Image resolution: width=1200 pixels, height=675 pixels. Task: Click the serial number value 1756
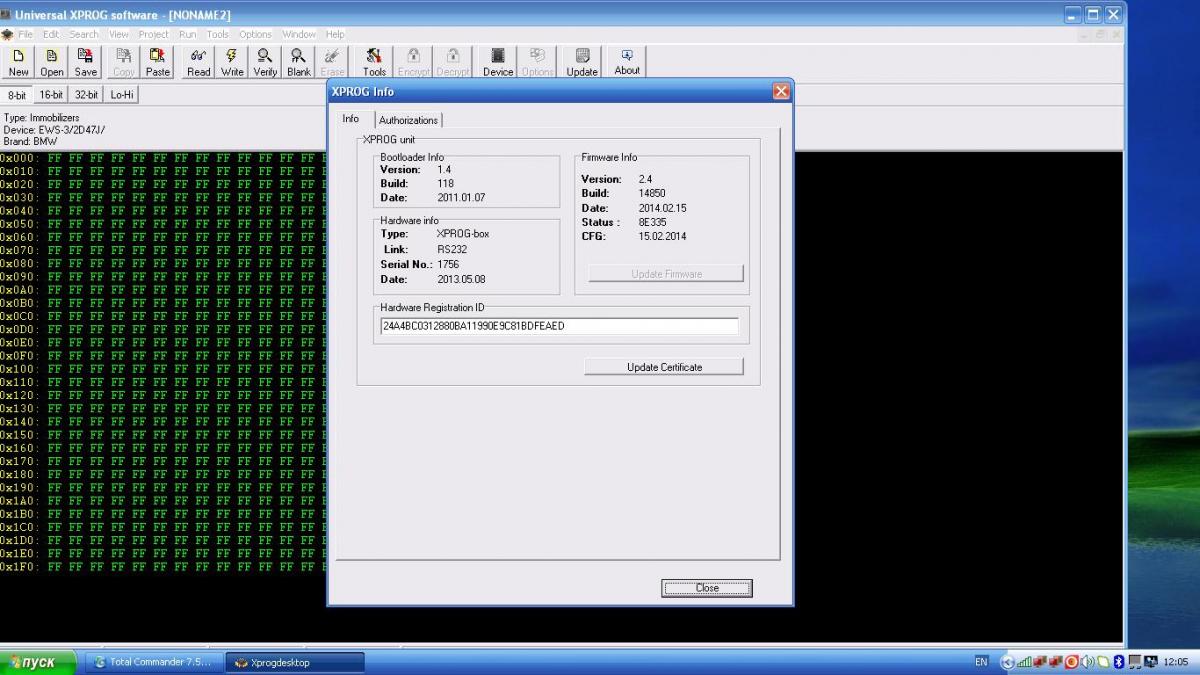coord(448,264)
